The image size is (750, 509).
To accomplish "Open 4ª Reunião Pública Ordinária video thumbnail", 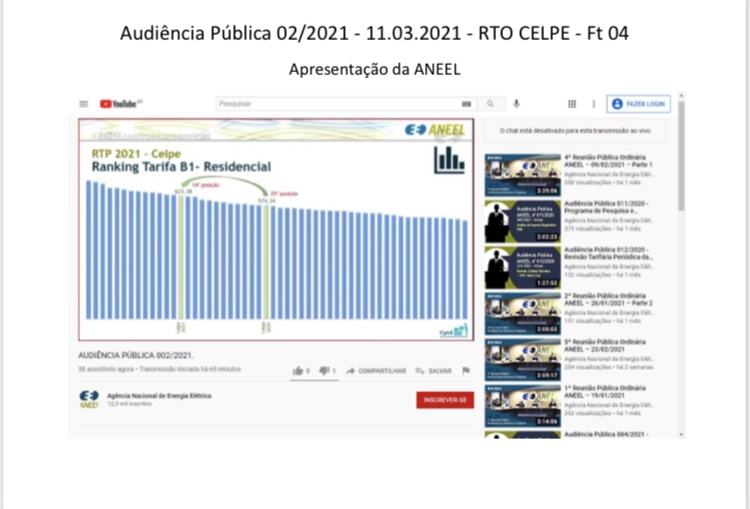I will [522, 174].
